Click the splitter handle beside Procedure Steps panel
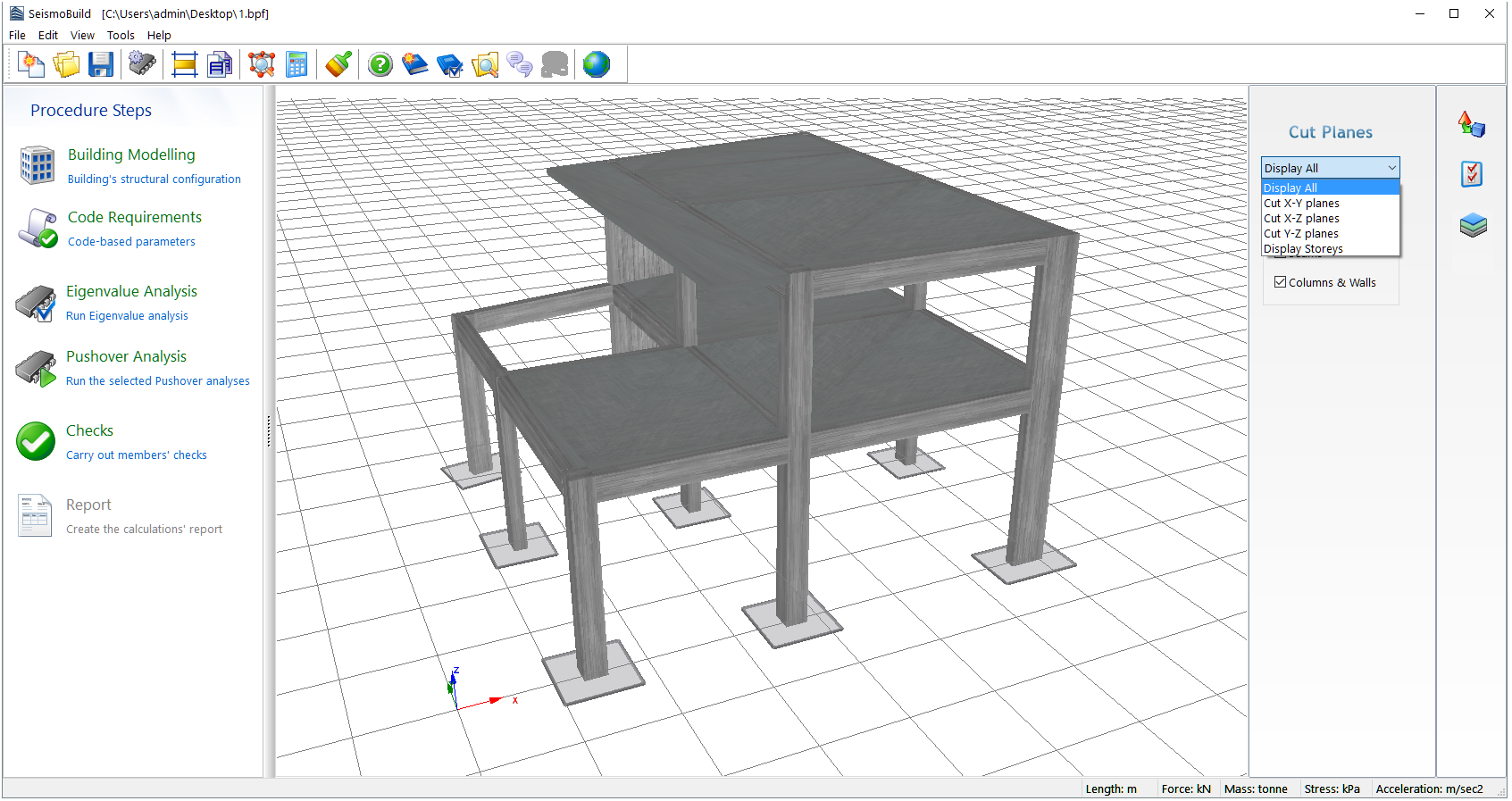 268,431
